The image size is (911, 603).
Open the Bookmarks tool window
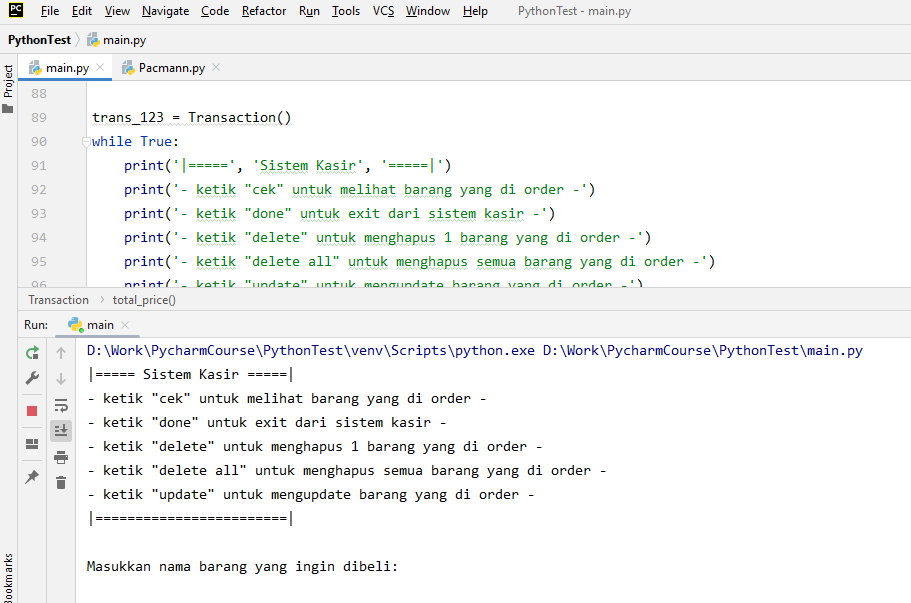pos(8,577)
